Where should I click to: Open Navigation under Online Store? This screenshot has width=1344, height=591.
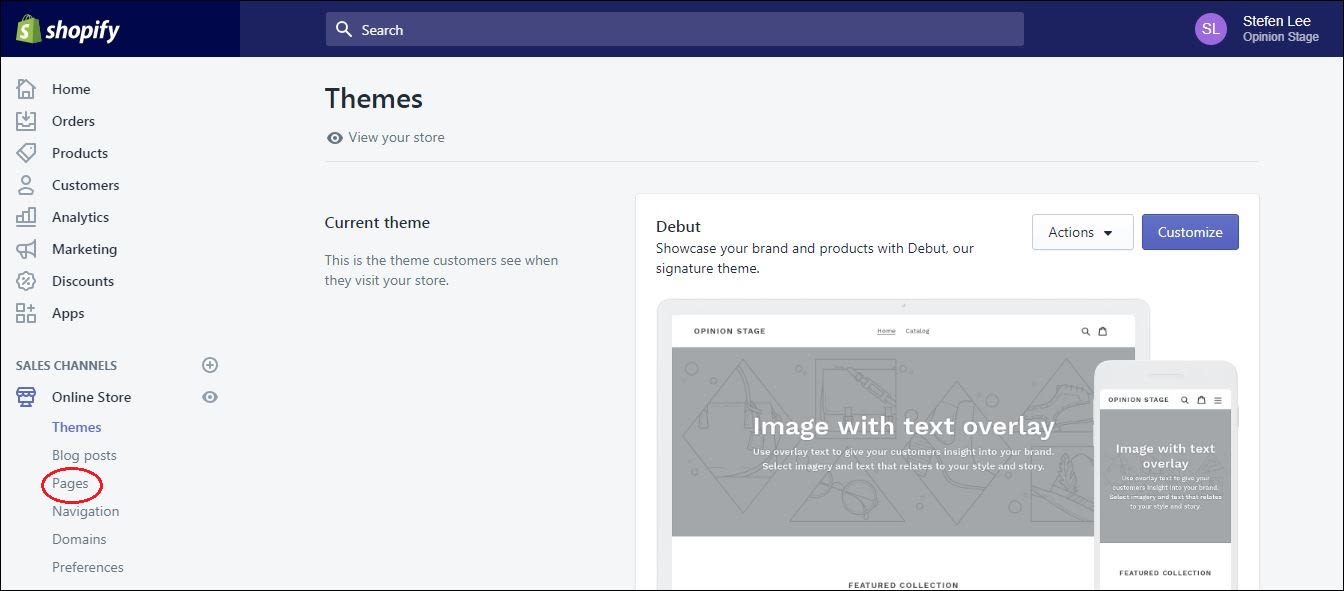[86, 511]
